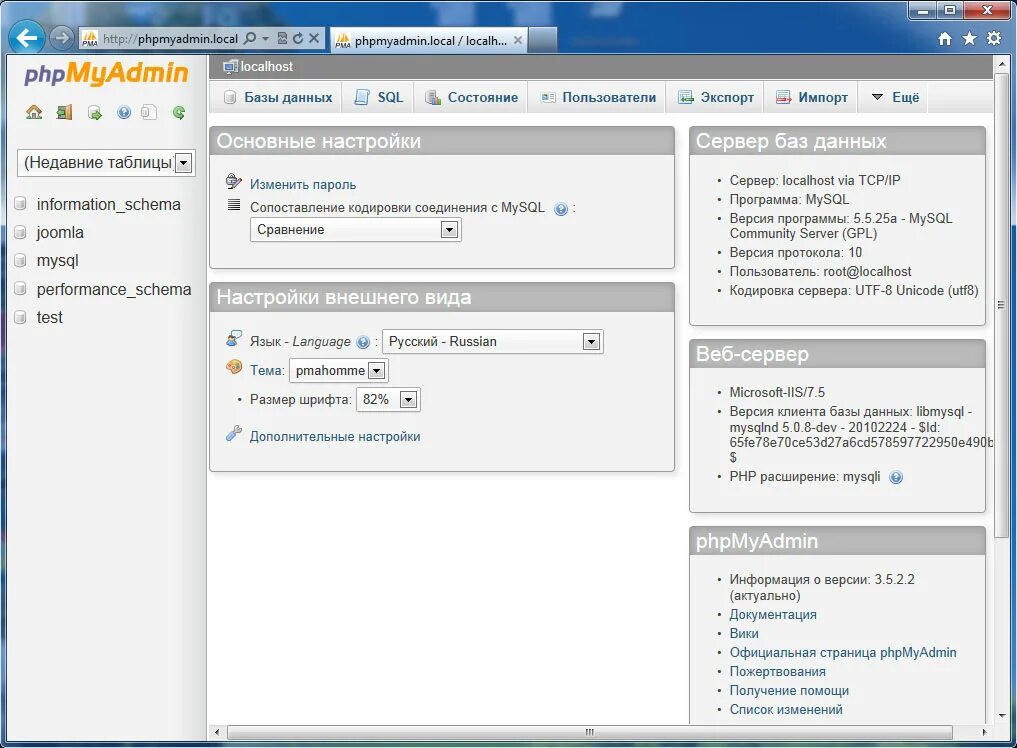Select the phpmyadmin.local browser tab

point(428,40)
